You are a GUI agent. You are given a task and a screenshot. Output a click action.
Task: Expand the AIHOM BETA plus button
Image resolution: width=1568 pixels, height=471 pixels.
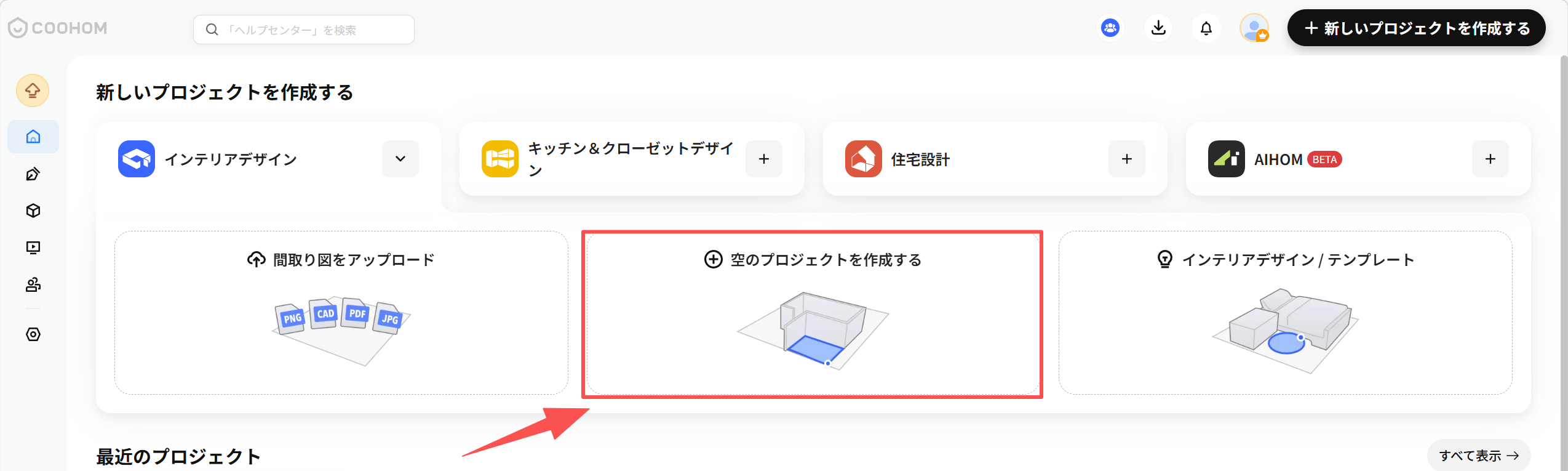point(1490,159)
